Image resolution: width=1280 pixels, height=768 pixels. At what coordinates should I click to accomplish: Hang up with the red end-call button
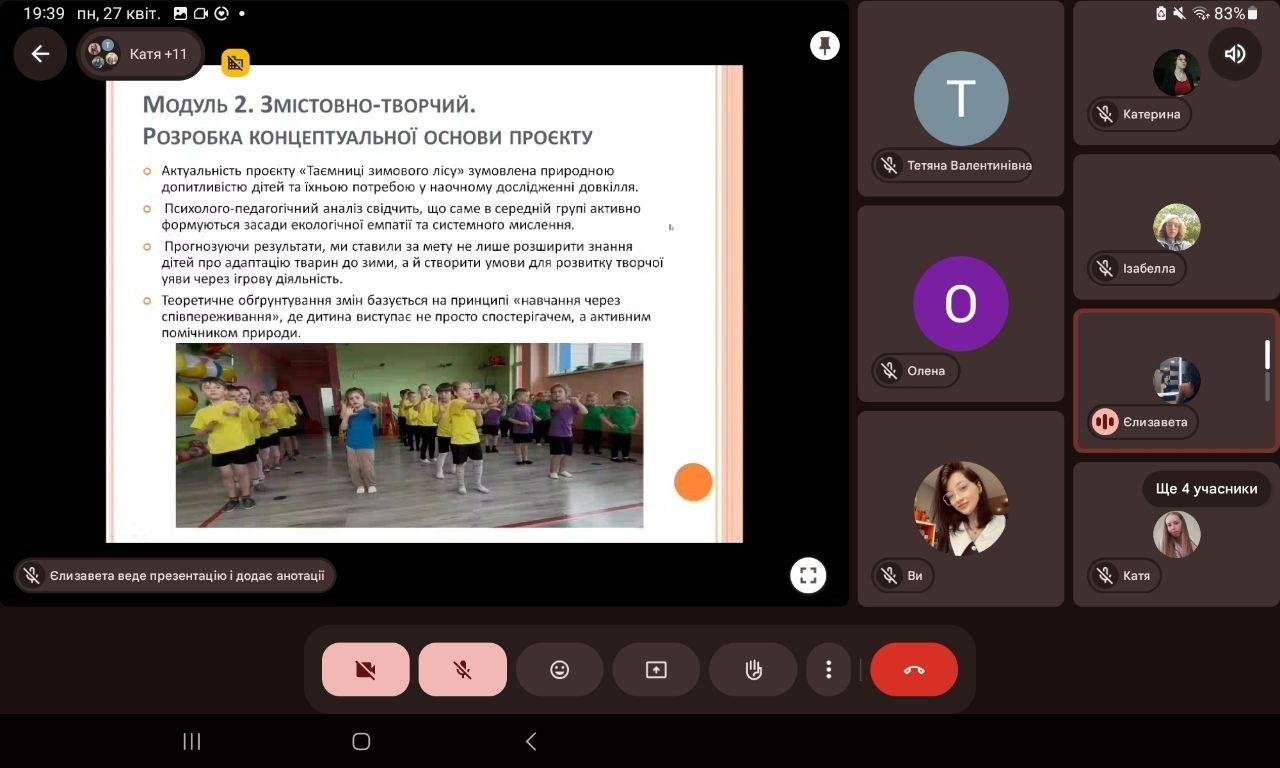coord(914,670)
